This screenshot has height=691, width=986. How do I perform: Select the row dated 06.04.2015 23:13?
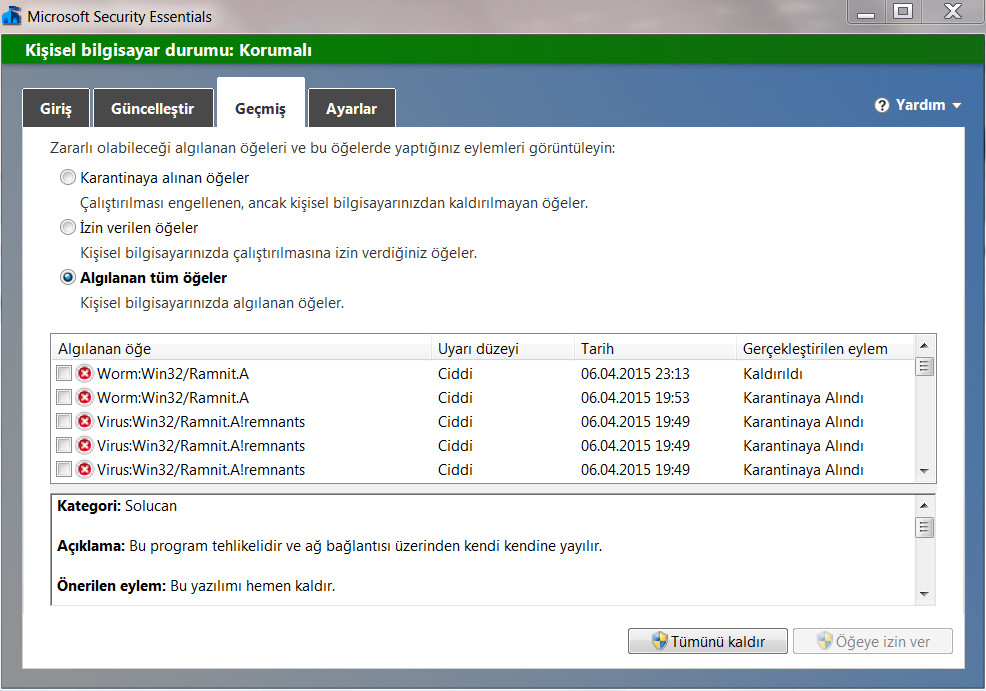coord(483,373)
